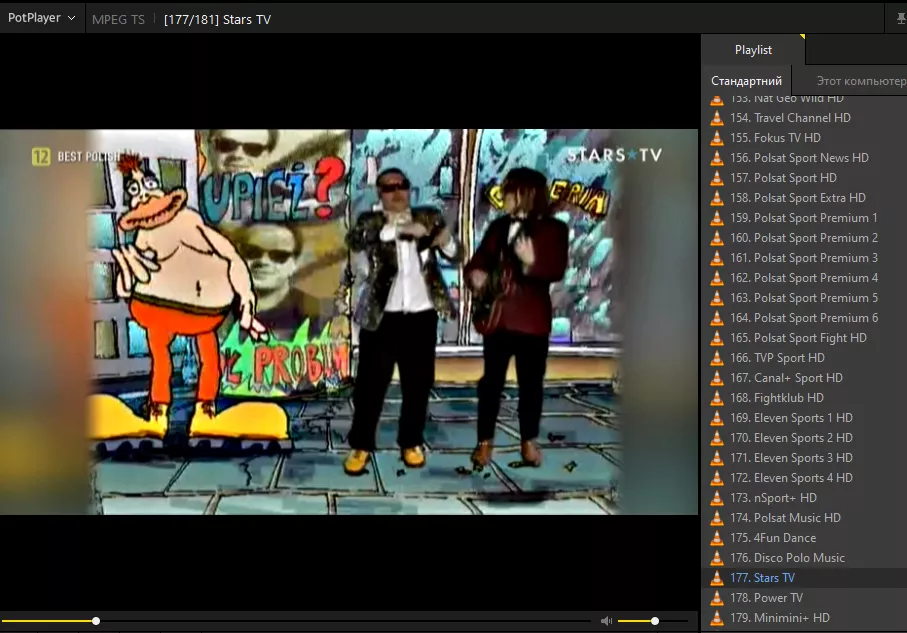Click the cone icon beside Polsat Sport Premium 6
Viewport: 907px width, 633px height.
tap(717, 318)
